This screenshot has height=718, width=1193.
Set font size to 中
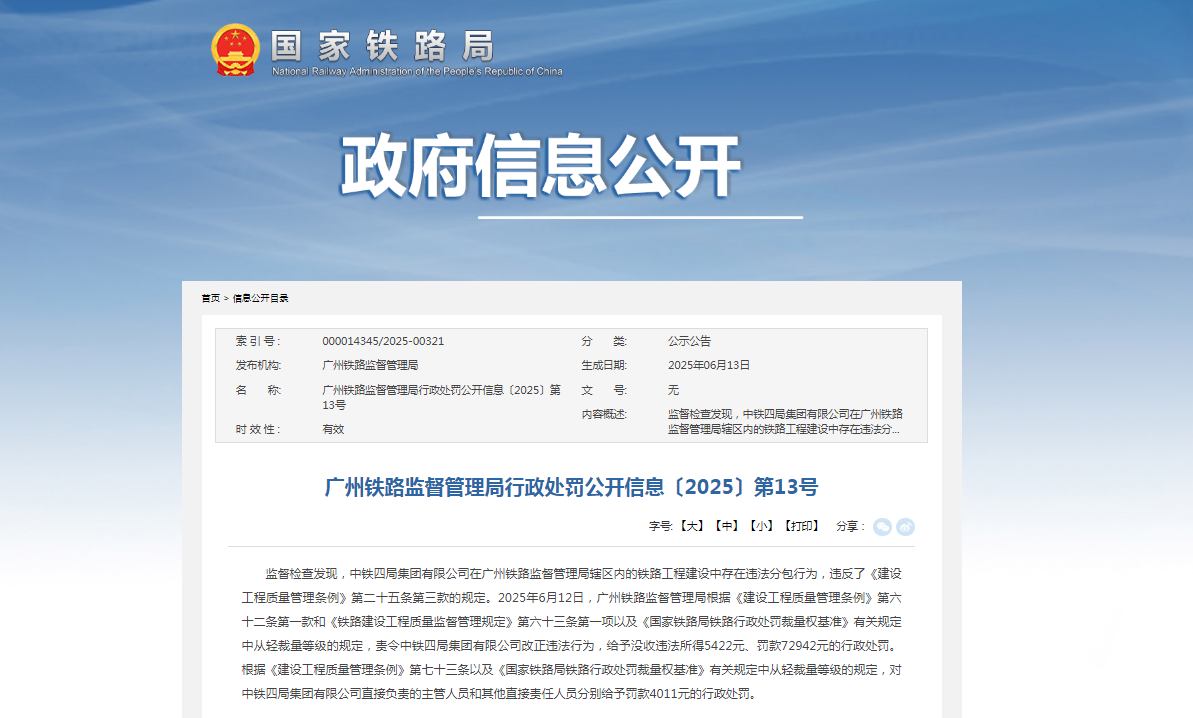tap(727, 526)
